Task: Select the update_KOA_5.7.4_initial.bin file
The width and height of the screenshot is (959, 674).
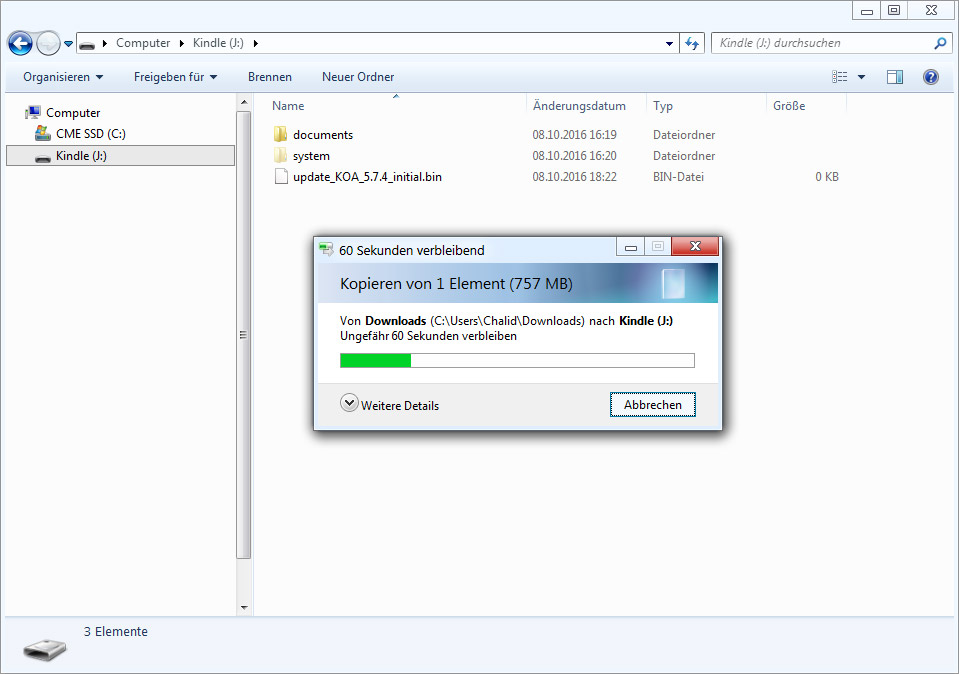Action: [x=367, y=177]
